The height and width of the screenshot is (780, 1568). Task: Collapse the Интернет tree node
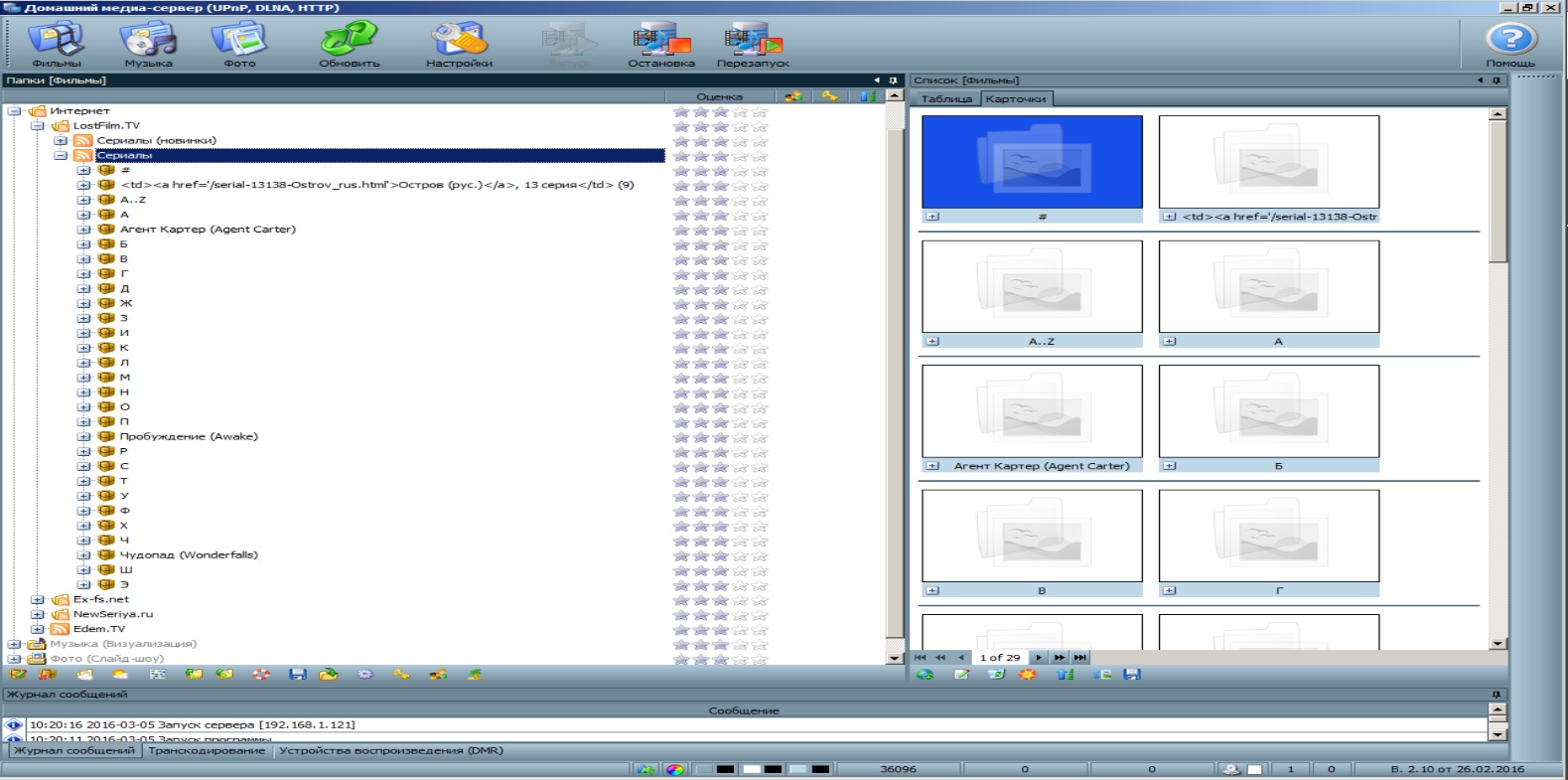pos(15,111)
